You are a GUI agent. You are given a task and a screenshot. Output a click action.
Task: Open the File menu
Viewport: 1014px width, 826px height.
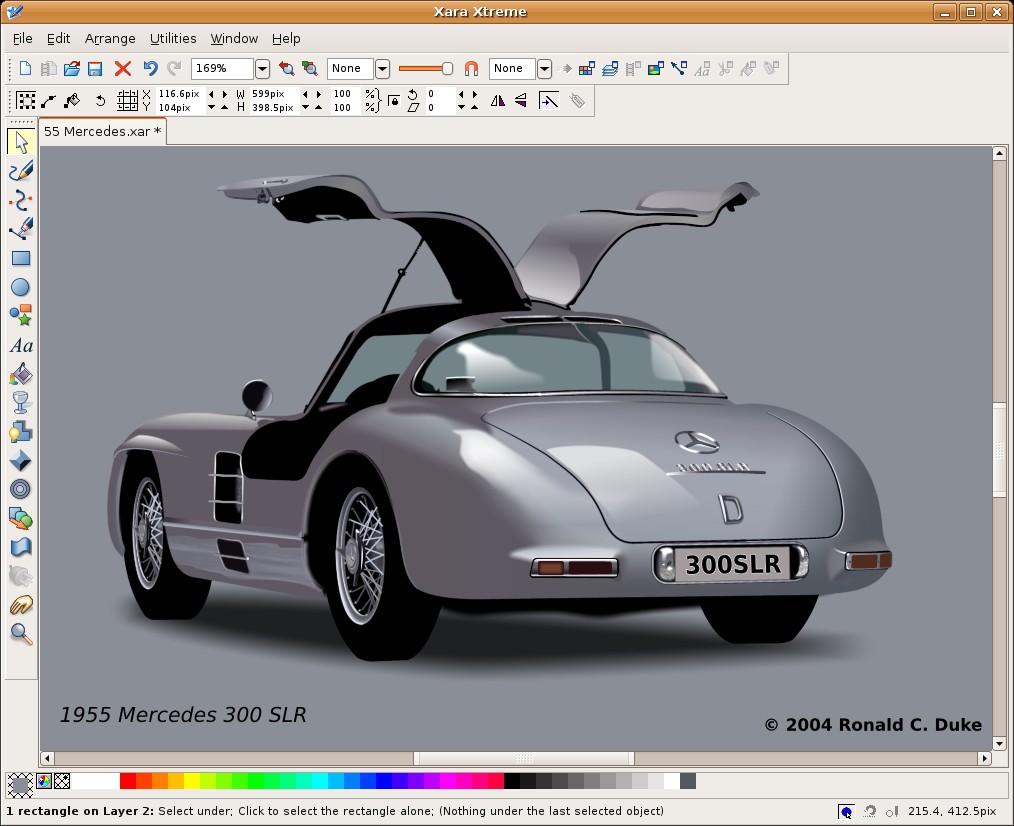(23, 39)
